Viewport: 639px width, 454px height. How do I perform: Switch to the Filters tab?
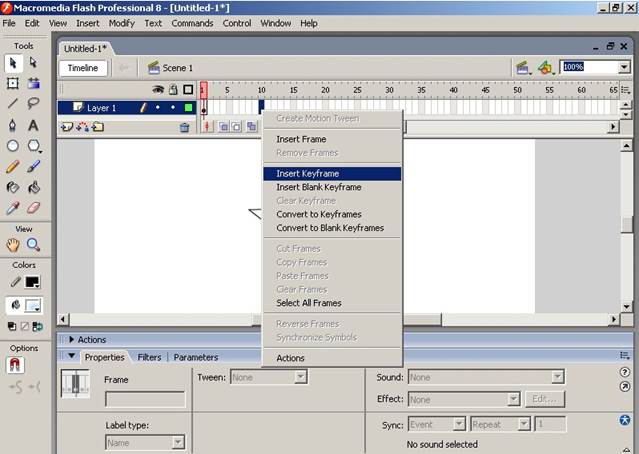point(149,357)
